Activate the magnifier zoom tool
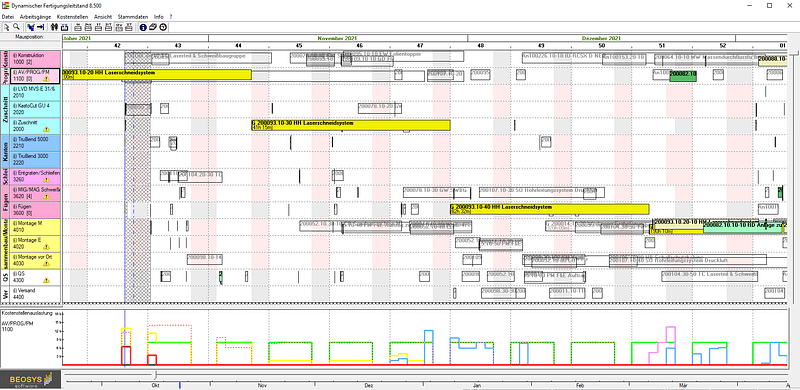Viewport: 800px width, 390px height. point(16,27)
